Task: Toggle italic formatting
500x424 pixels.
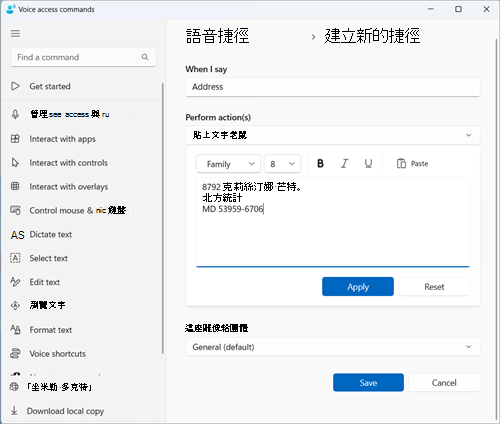Action: click(x=344, y=163)
